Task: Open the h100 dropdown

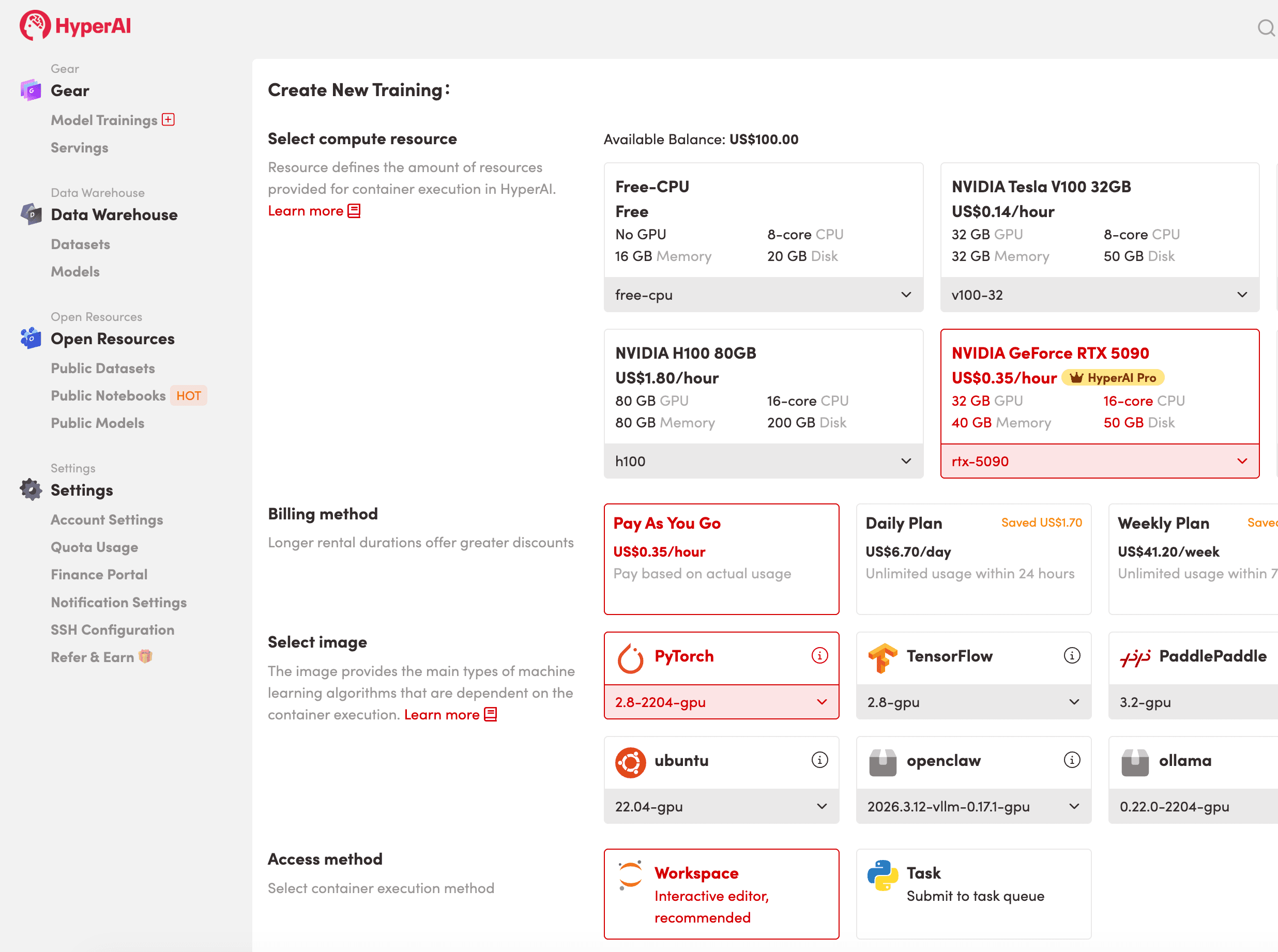Action: 763,461
